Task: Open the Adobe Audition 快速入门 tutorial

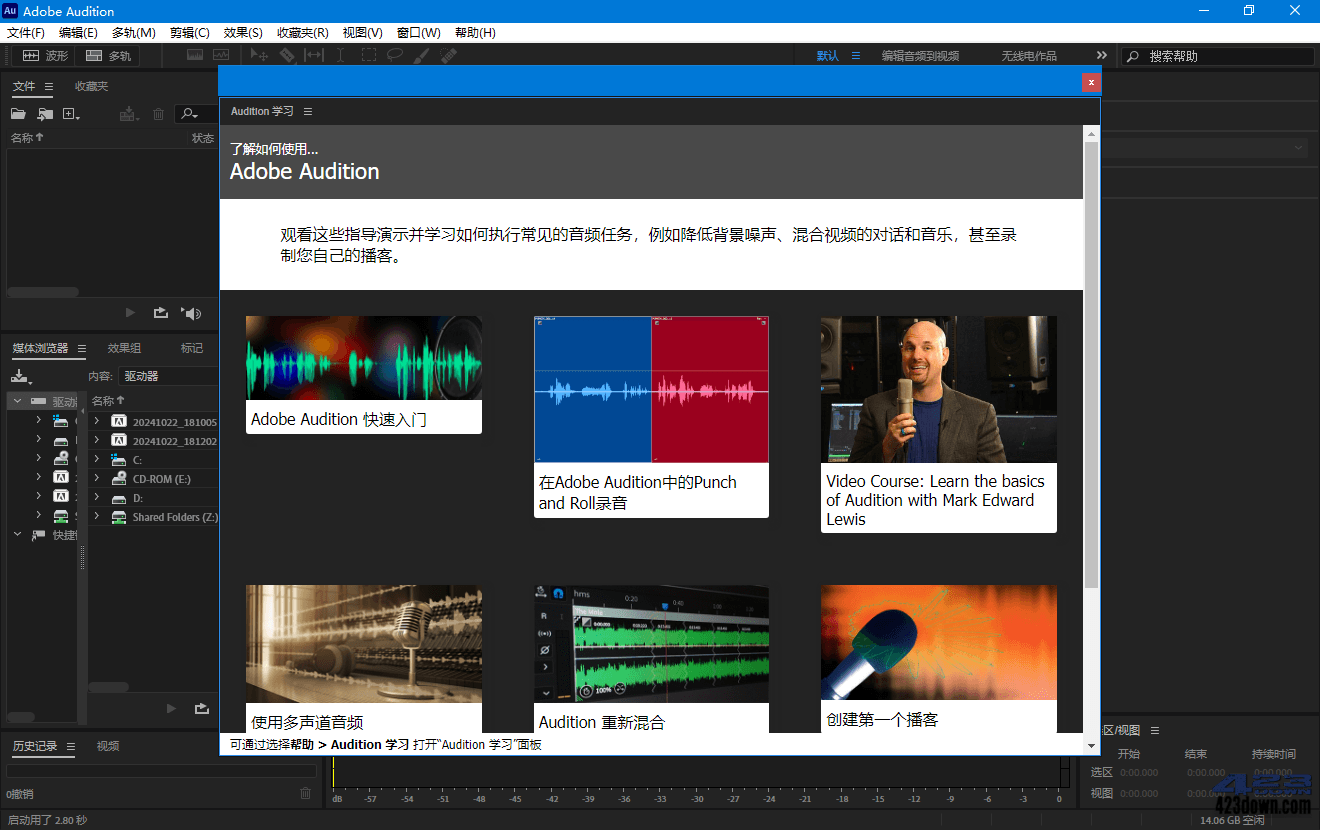Action: [363, 375]
